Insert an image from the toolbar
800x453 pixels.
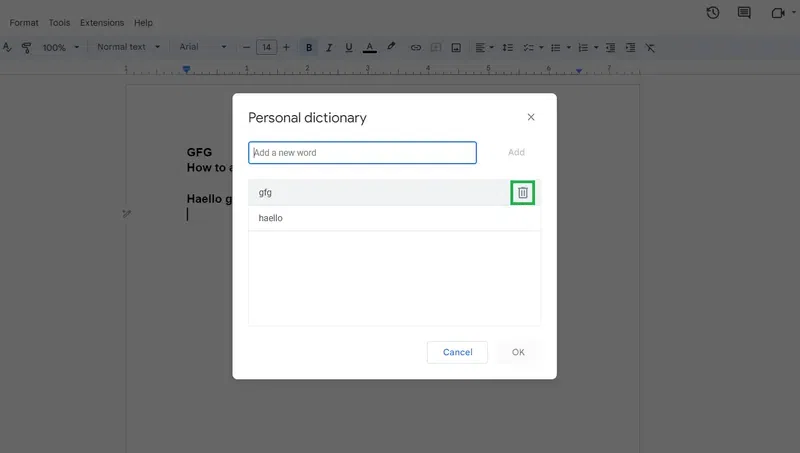(456, 47)
